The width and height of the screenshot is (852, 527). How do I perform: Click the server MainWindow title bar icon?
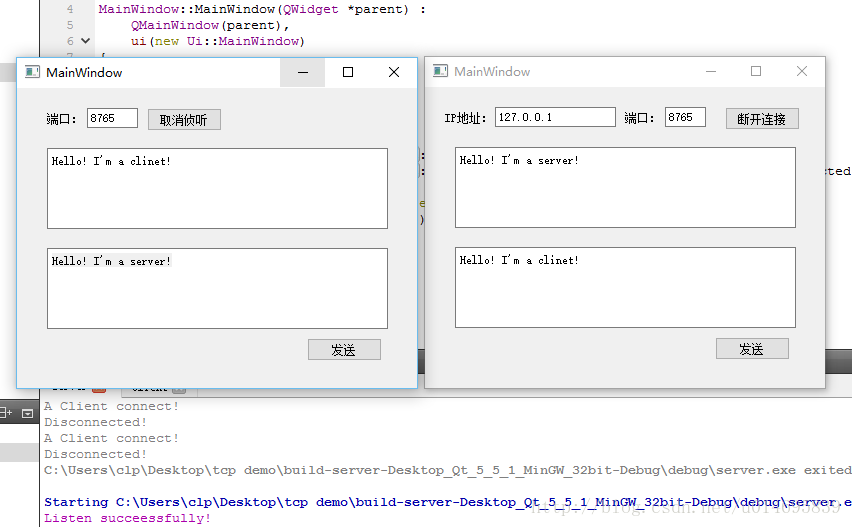click(32, 72)
